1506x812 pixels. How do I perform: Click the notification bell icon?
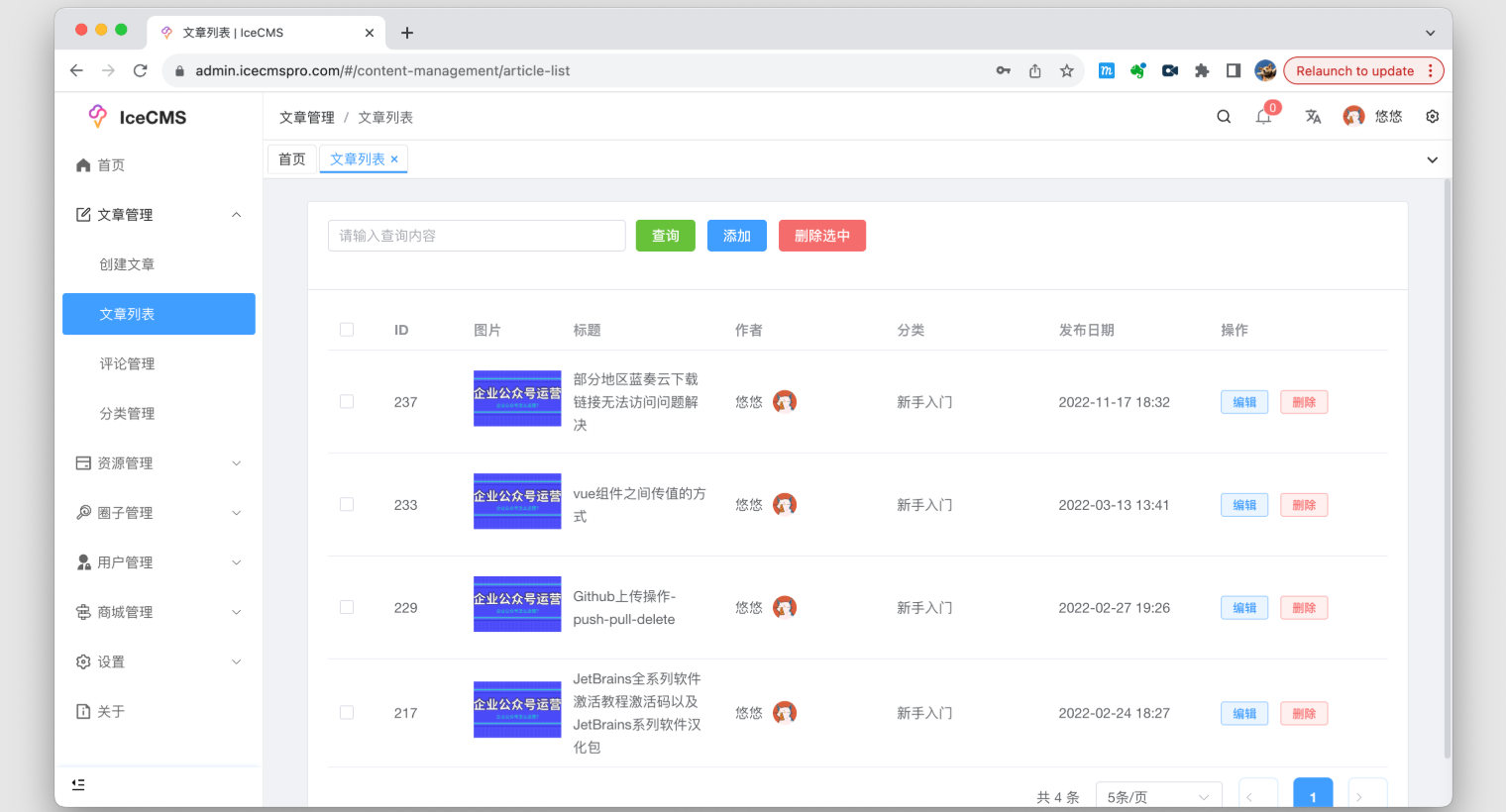tap(1262, 116)
